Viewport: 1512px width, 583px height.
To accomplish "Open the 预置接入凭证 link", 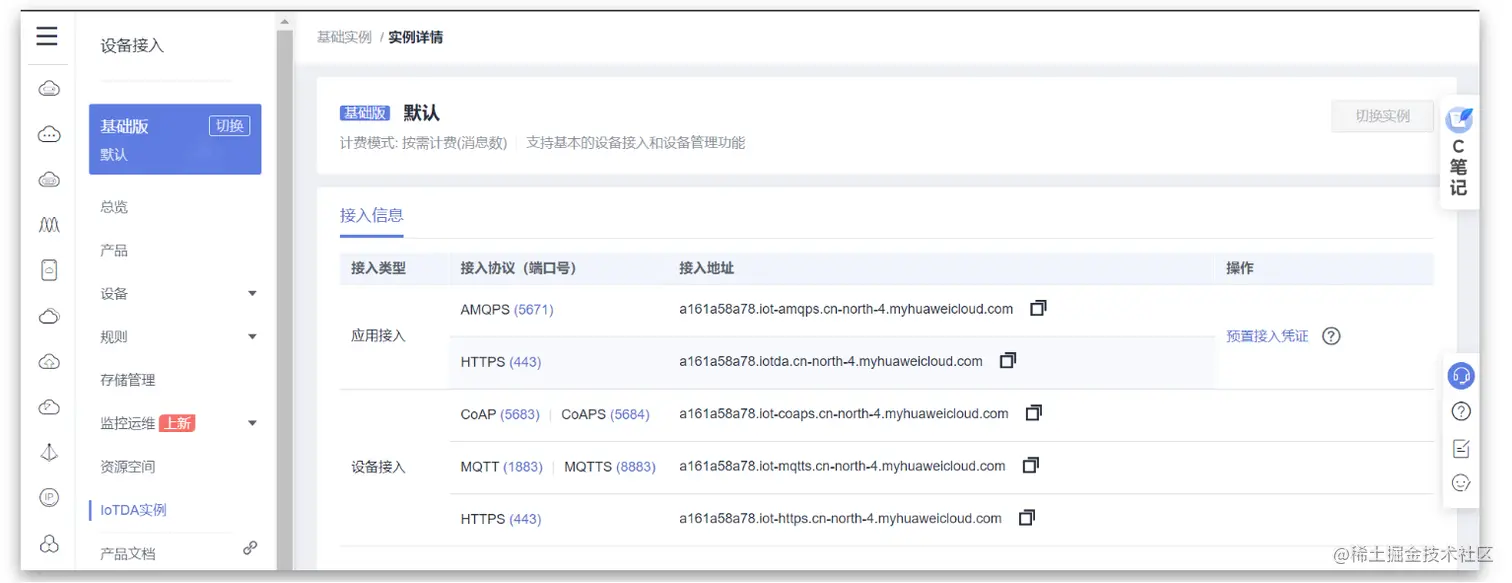I will (x=1267, y=336).
